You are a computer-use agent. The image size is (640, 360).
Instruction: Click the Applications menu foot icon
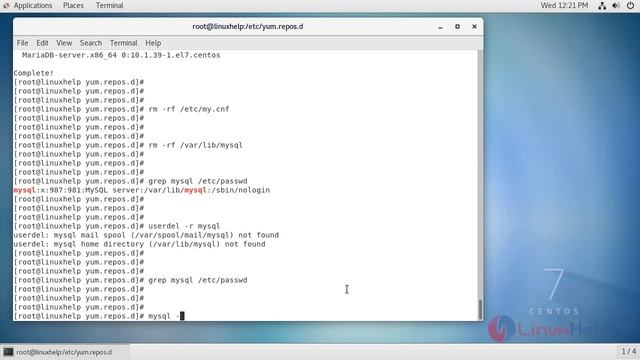6,5
